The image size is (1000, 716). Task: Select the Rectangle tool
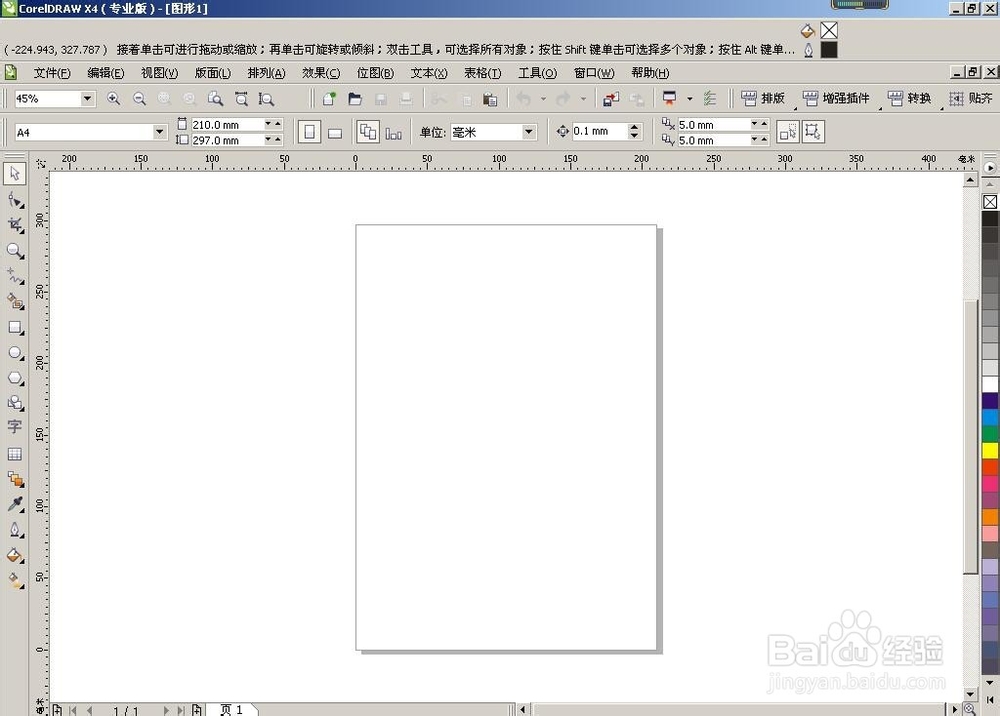click(15, 327)
